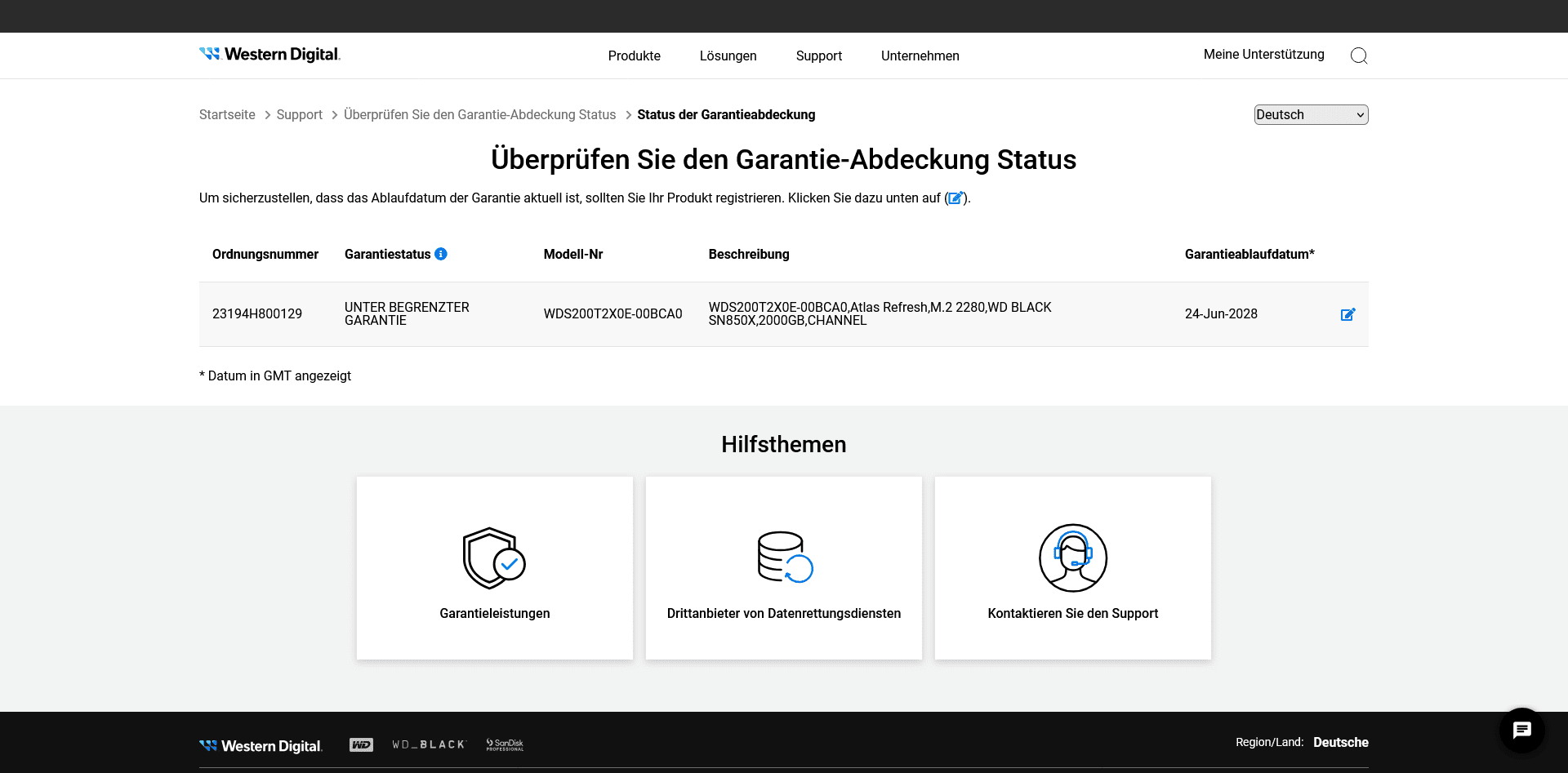Open the Produkte menu
Image resolution: width=1568 pixels, height=773 pixels.
[x=634, y=56]
